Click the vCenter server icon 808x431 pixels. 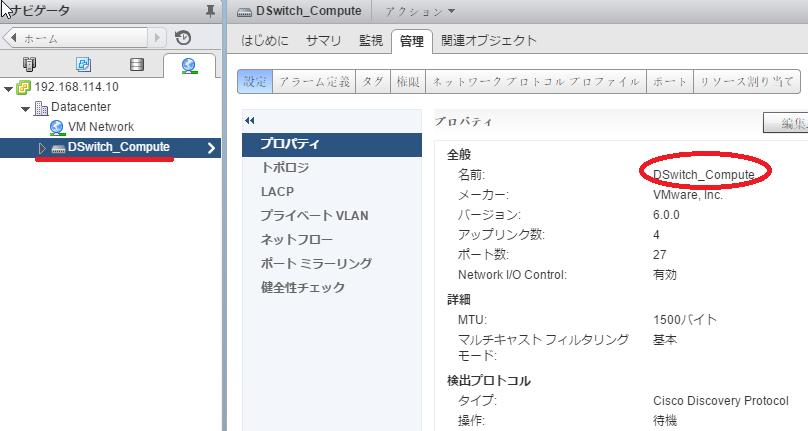pyautogui.click(x=24, y=87)
